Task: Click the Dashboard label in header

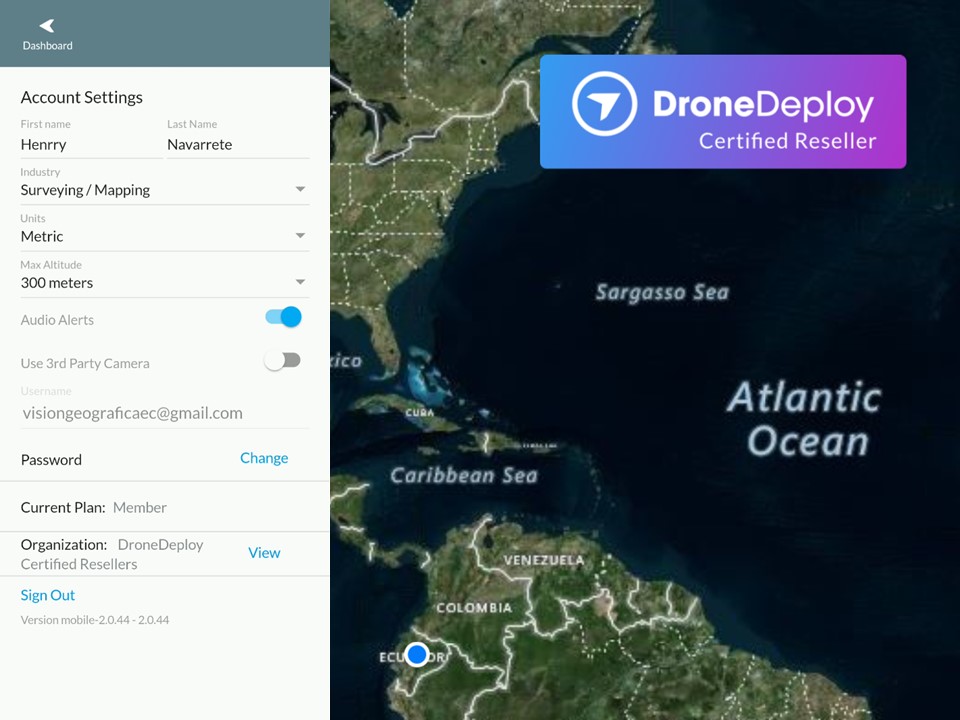Action: [47, 46]
